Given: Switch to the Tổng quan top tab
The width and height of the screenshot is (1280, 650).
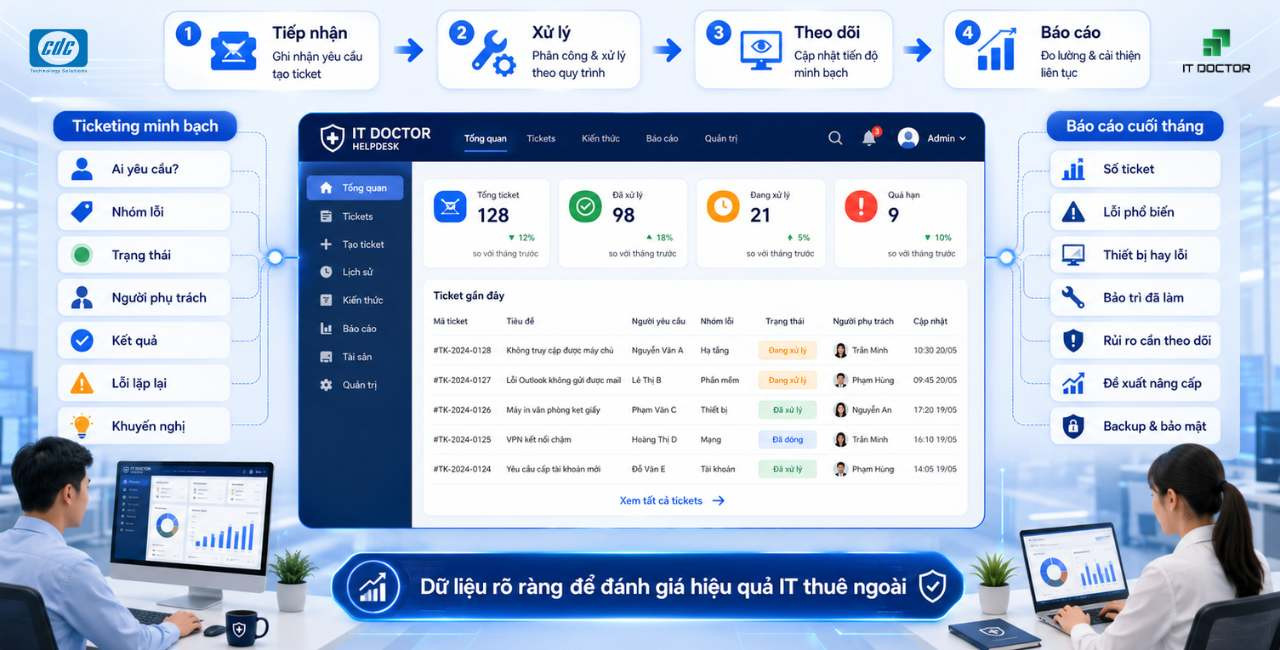Looking at the screenshot, I should [485, 138].
